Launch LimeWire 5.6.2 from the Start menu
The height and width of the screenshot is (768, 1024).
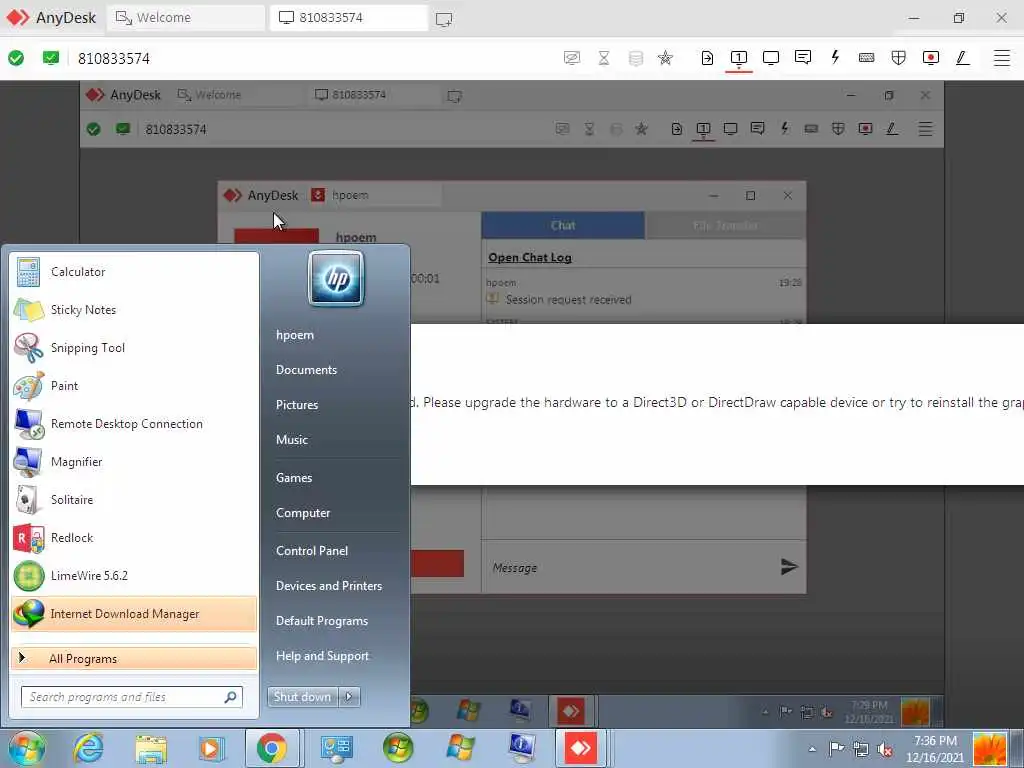[x=134, y=575]
